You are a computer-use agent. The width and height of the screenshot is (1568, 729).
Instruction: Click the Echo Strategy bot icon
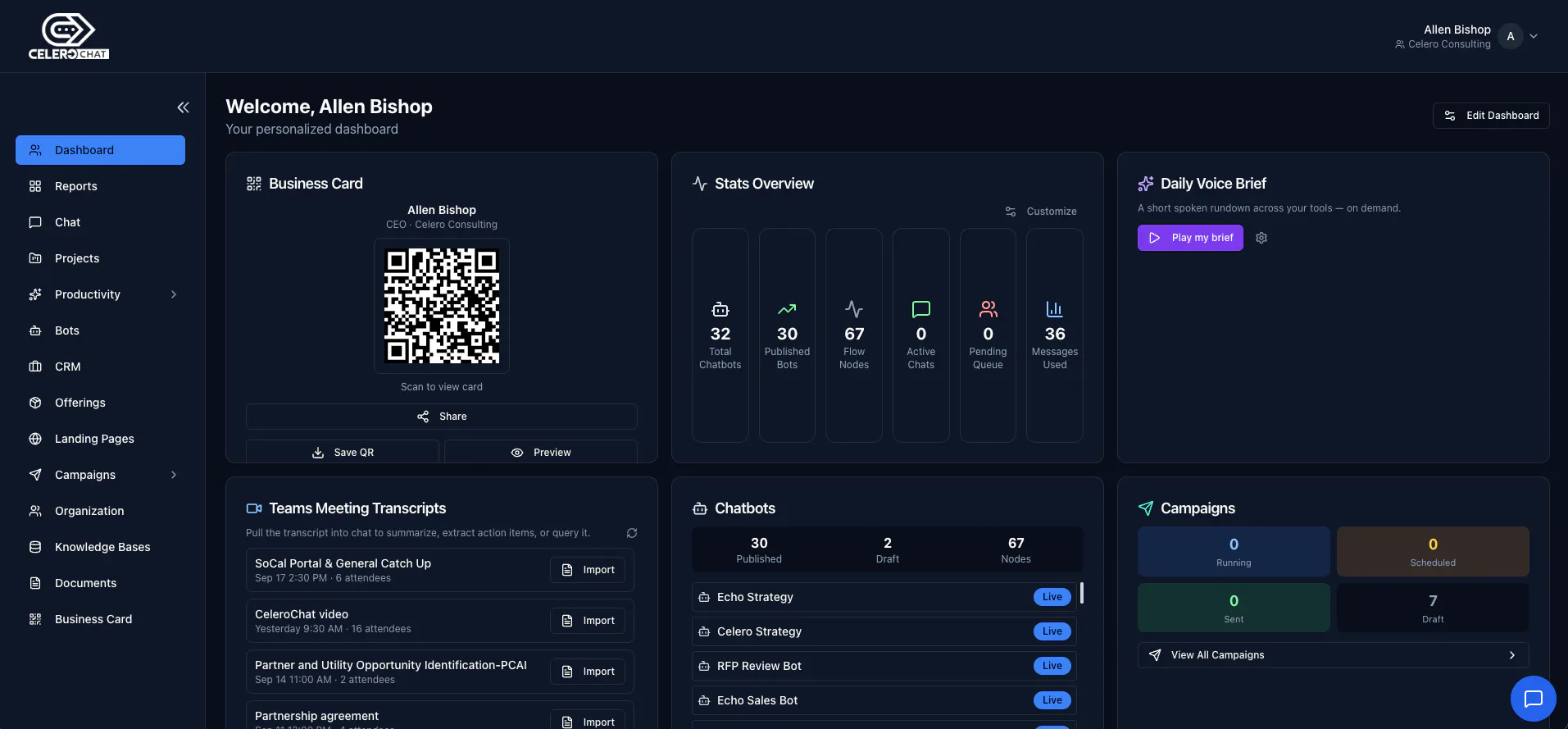tap(704, 597)
